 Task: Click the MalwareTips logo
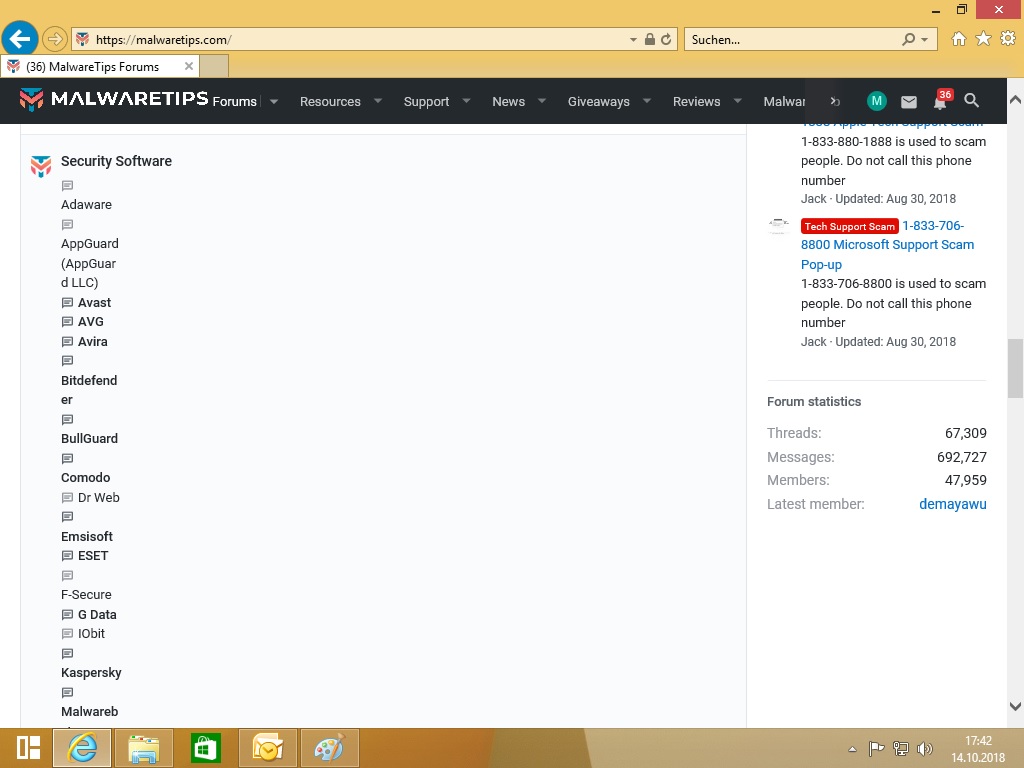coord(114,99)
